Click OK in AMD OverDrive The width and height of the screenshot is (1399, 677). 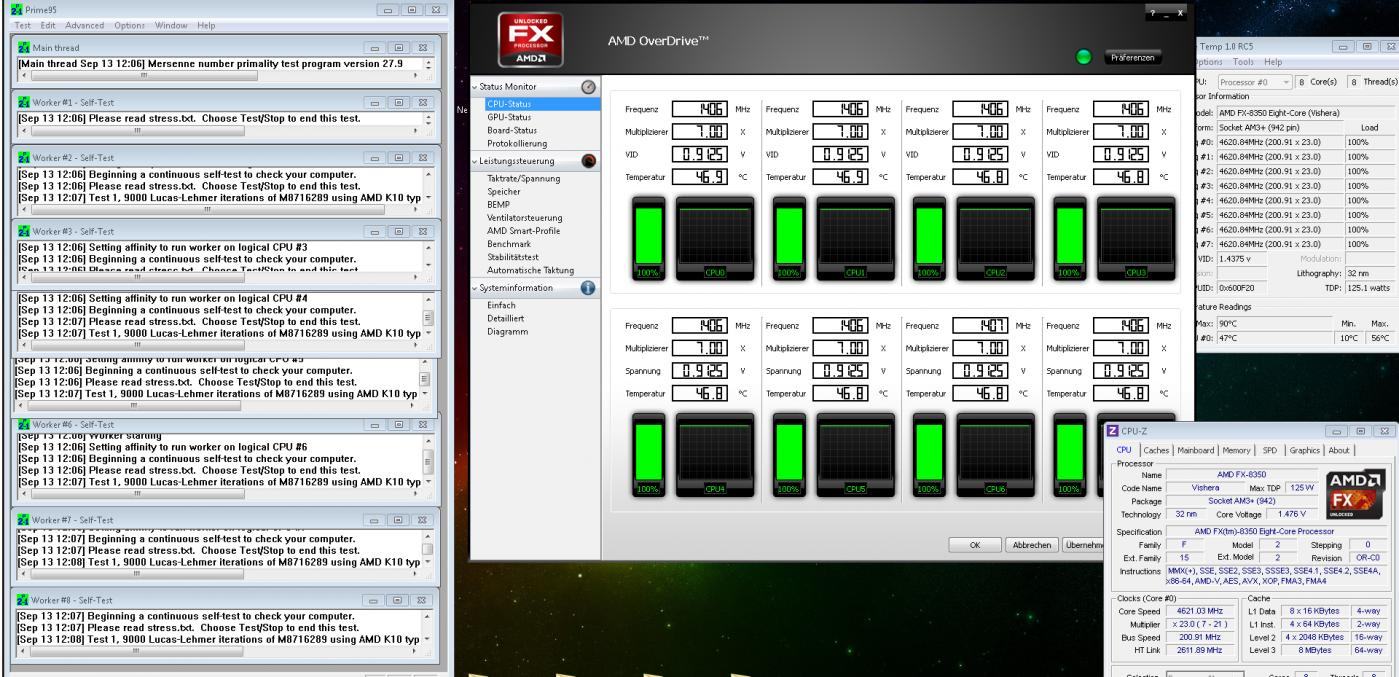(974, 545)
